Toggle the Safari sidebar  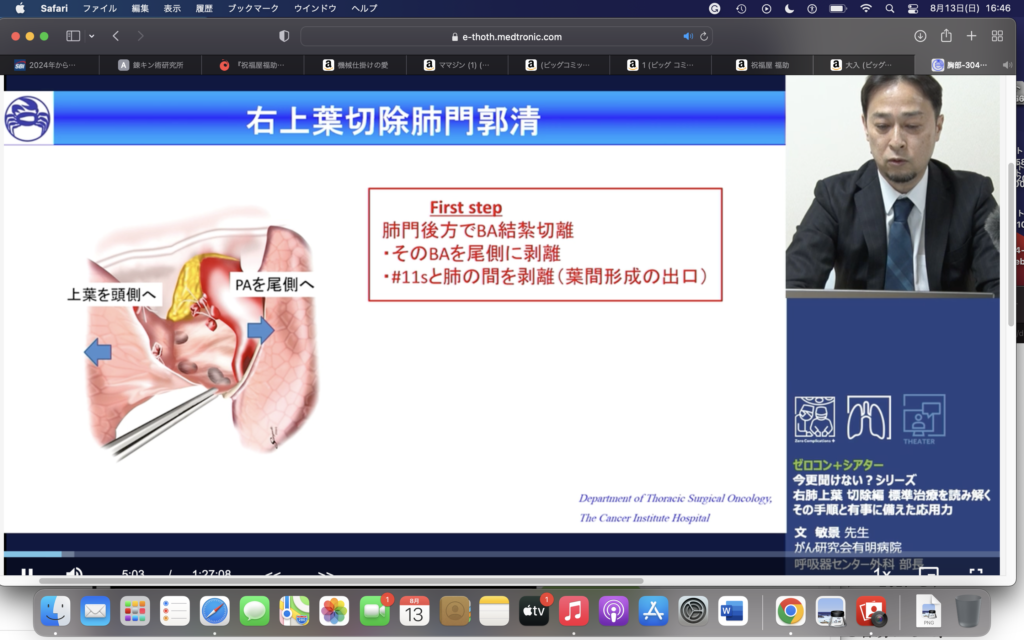coord(73,36)
